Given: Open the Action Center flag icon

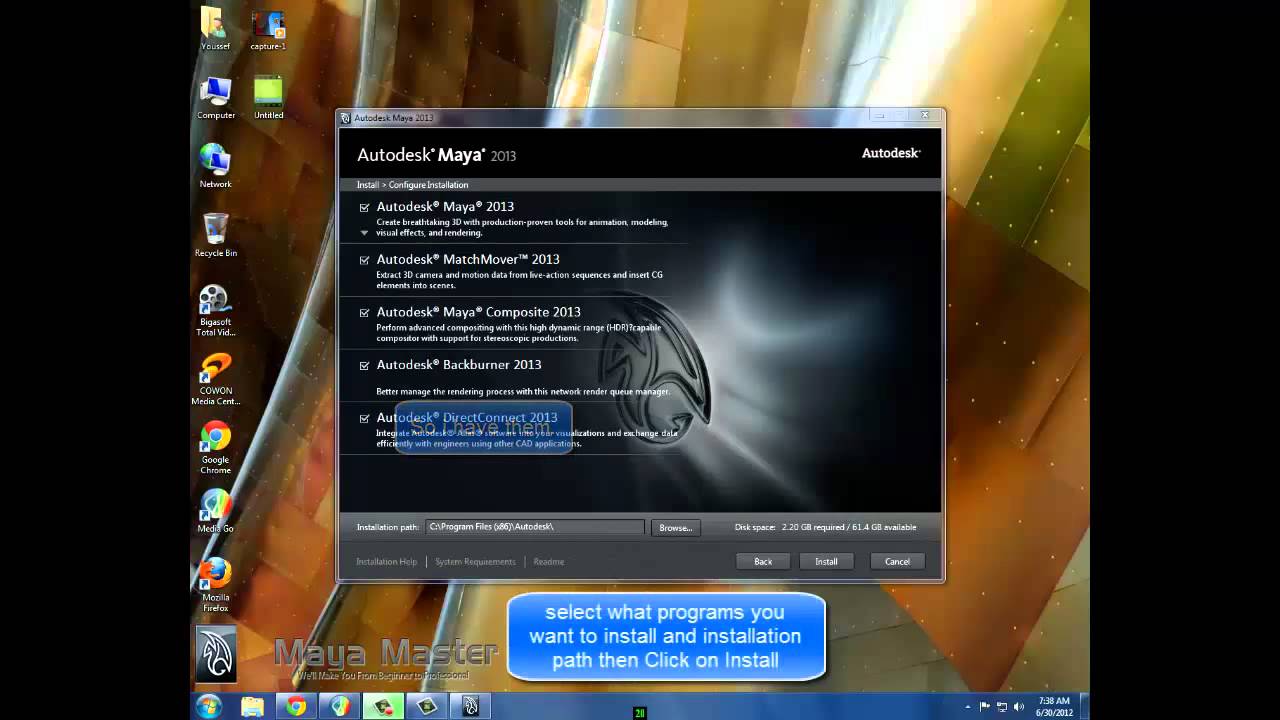Looking at the screenshot, I should pyautogui.click(x=985, y=706).
